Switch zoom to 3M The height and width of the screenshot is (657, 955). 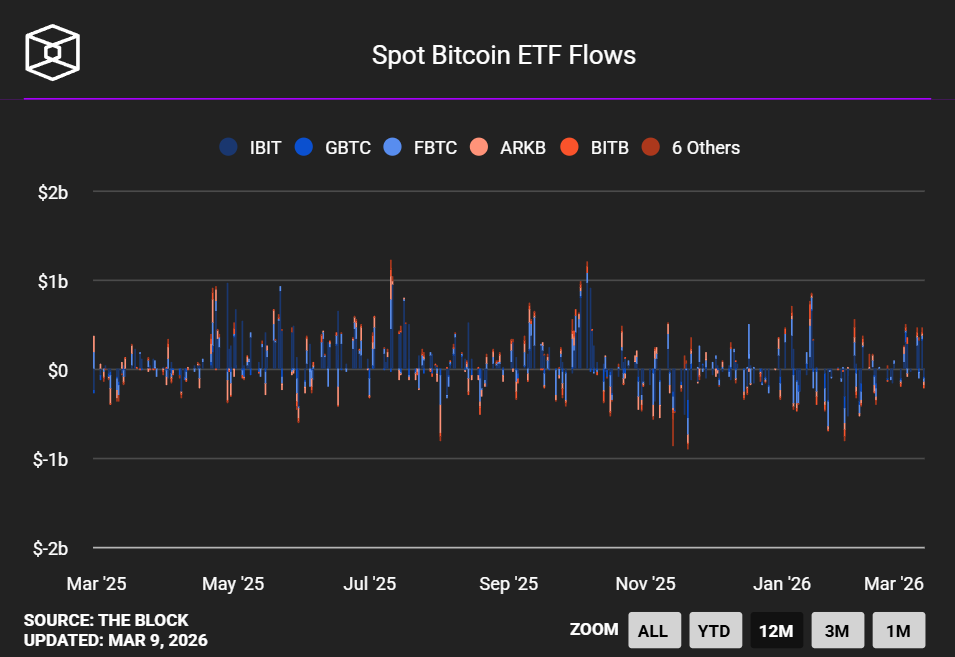837,630
